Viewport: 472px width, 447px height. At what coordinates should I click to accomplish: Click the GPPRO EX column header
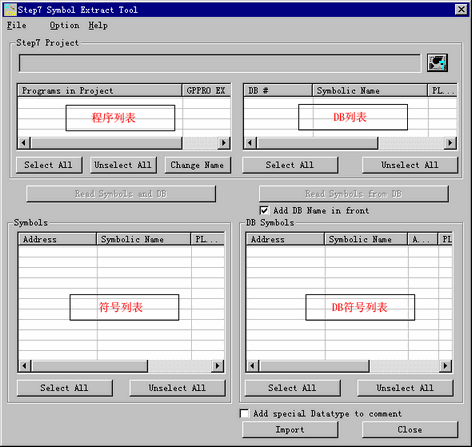click(x=206, y=91)
